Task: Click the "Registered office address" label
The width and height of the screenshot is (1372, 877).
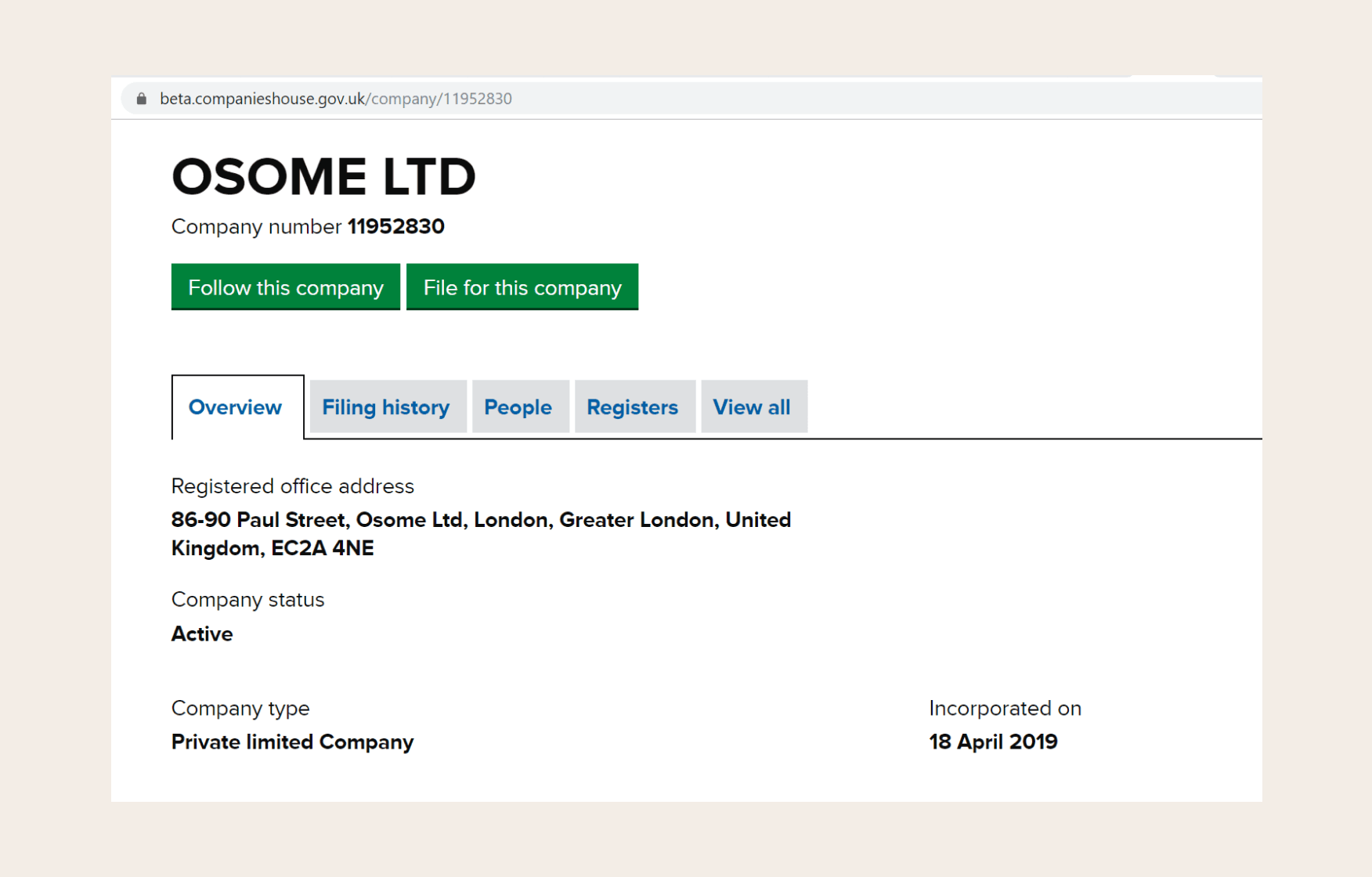Action: pyautogui.click(x=292, y=486)
